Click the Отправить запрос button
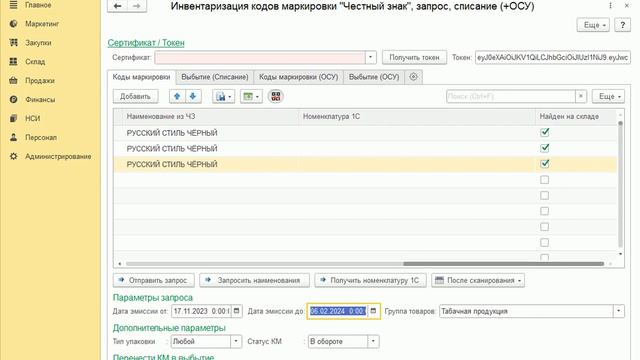The image size is (640, 360). point(154,280)
